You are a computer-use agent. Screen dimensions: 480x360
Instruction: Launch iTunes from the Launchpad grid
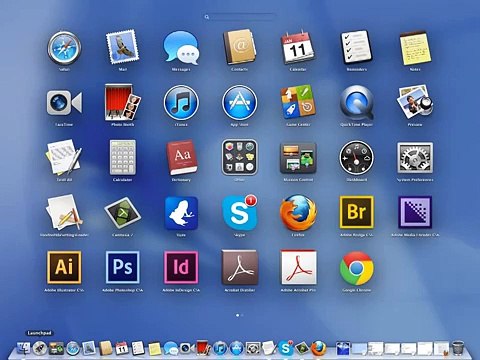(x=181, y=102)
